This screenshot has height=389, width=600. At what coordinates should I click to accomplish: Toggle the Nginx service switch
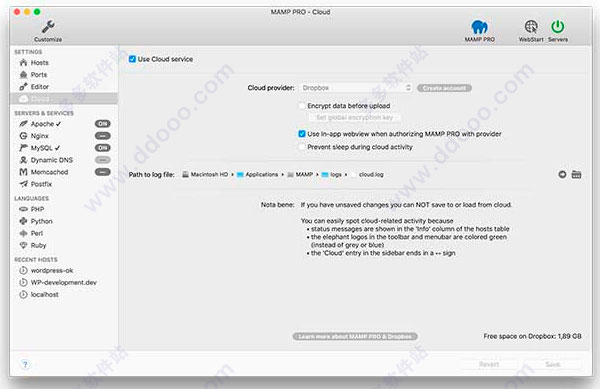point(103,136)
